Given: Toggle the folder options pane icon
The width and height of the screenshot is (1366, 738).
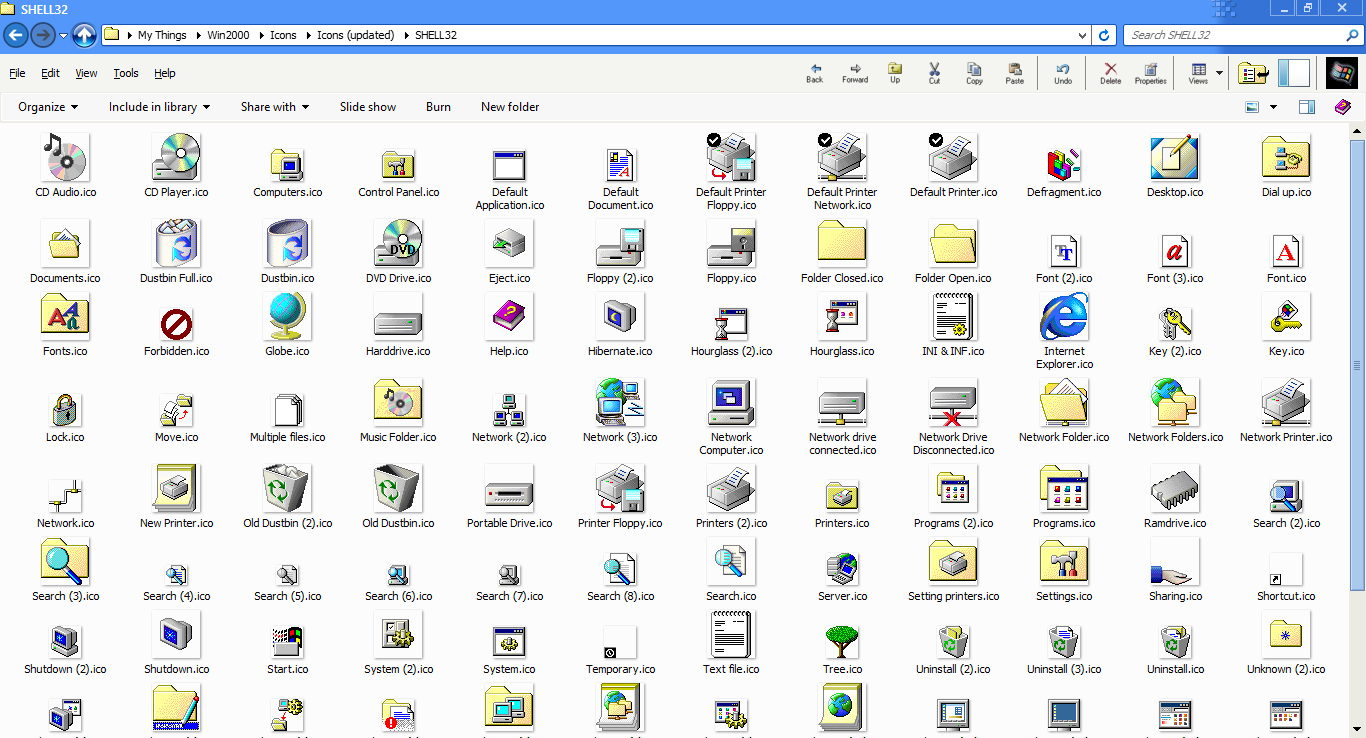Looking at the screenshot, I should [x=1253, y=73].
